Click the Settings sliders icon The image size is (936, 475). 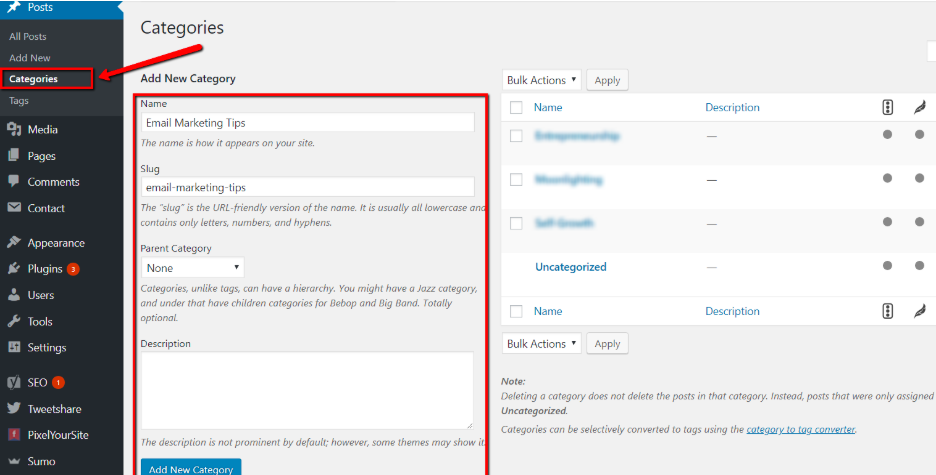click(14, 347)
